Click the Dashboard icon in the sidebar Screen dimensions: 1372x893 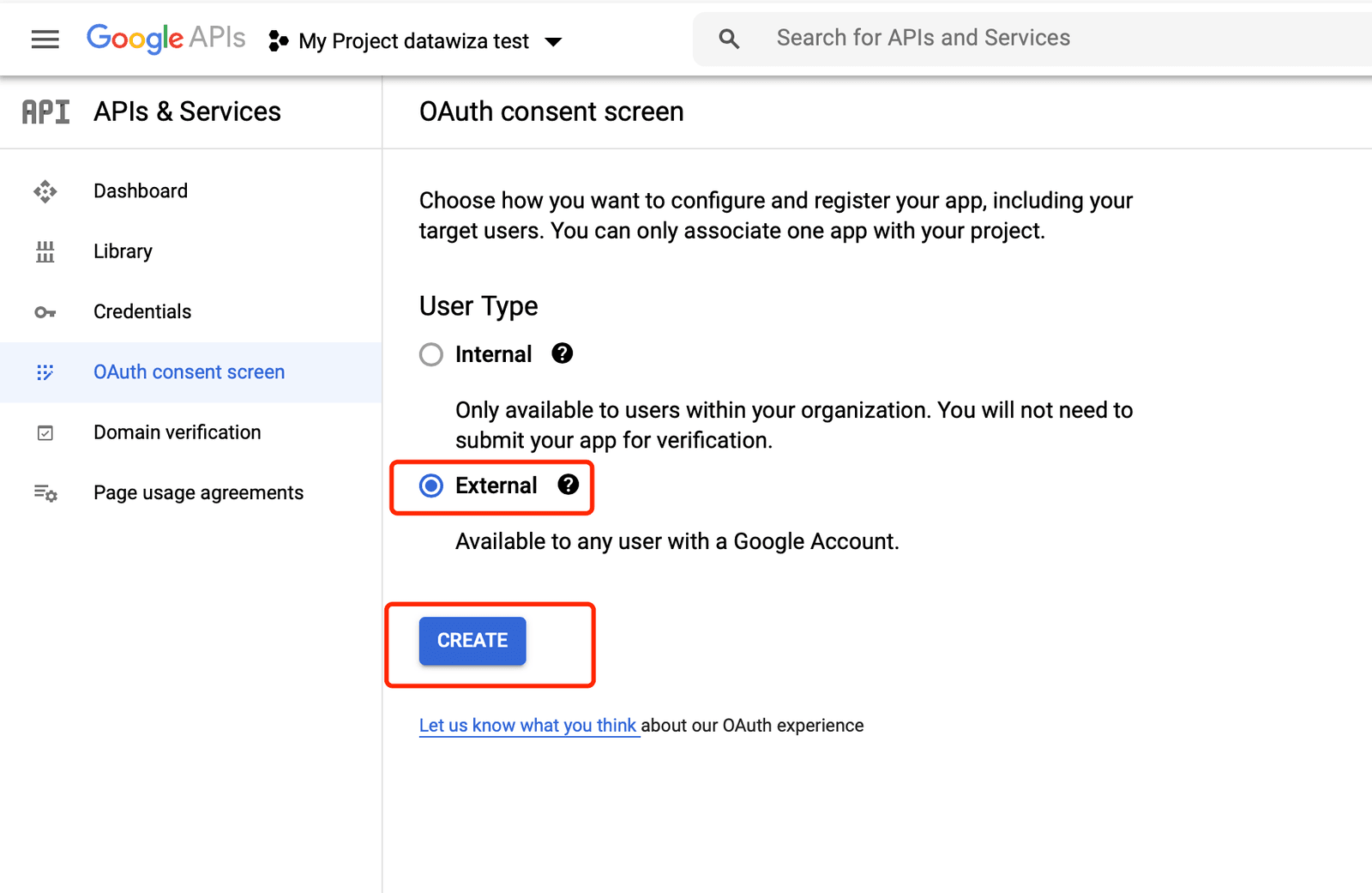click(45, 191)
